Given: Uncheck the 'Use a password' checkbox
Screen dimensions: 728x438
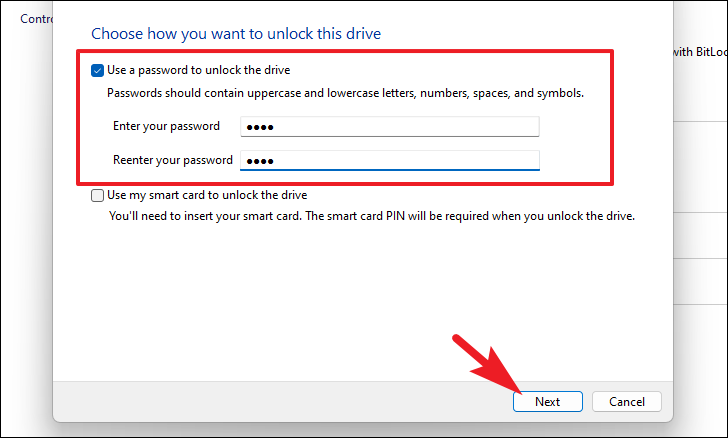Looking at the screenshot, I should point(97,71).
